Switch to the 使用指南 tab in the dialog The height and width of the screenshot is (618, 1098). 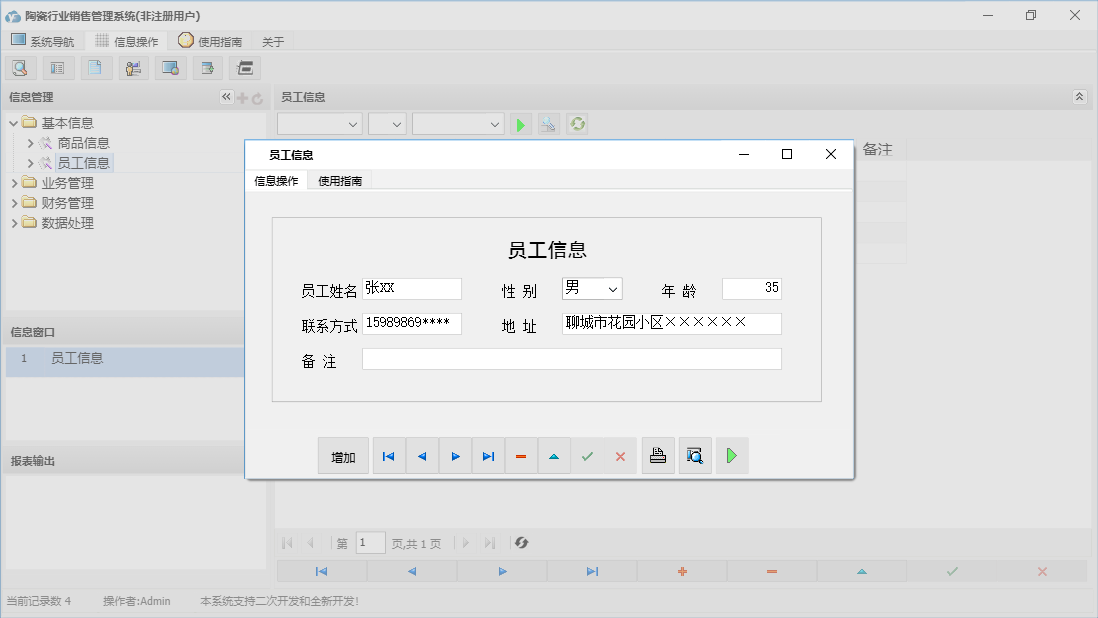(341, 181)
